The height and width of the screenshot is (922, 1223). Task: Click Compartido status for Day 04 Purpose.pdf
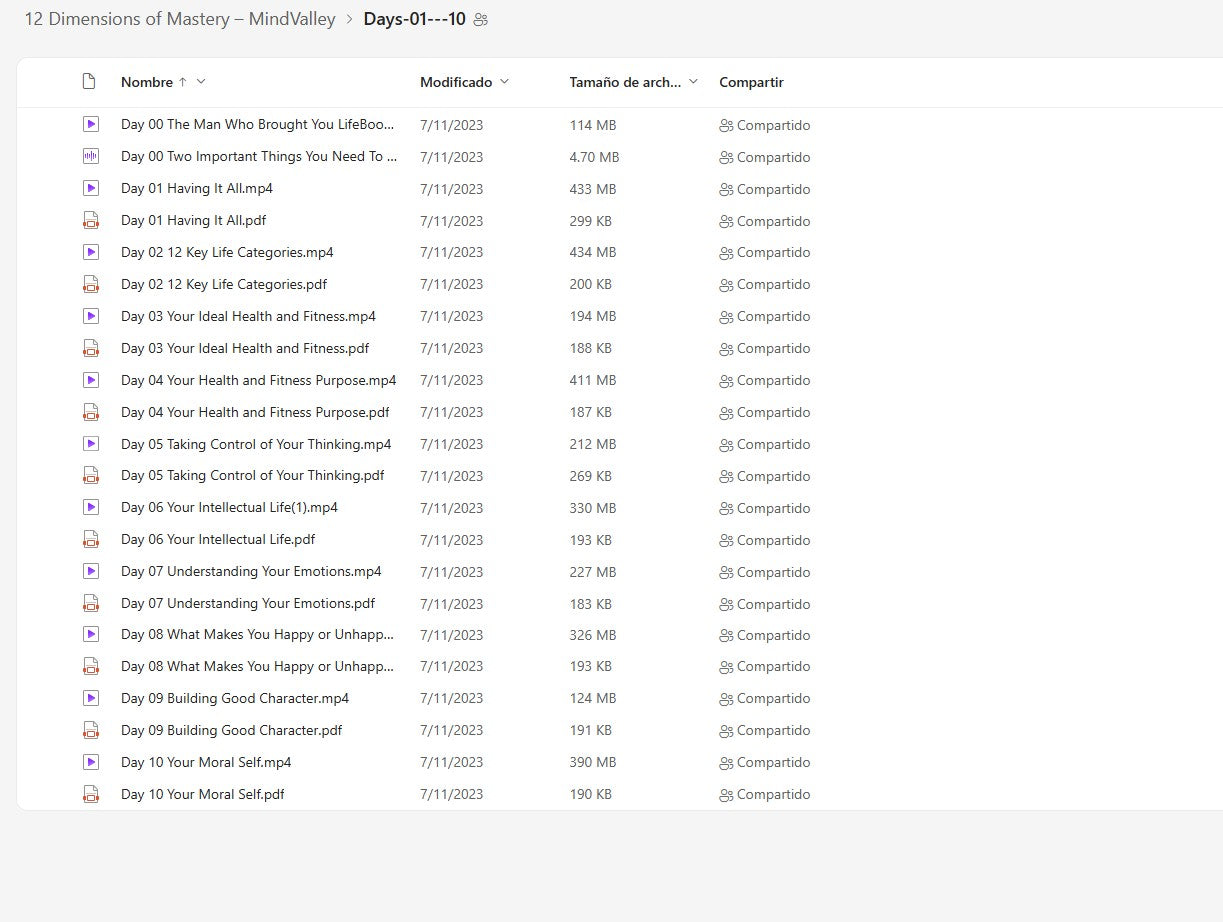point(764,412)
